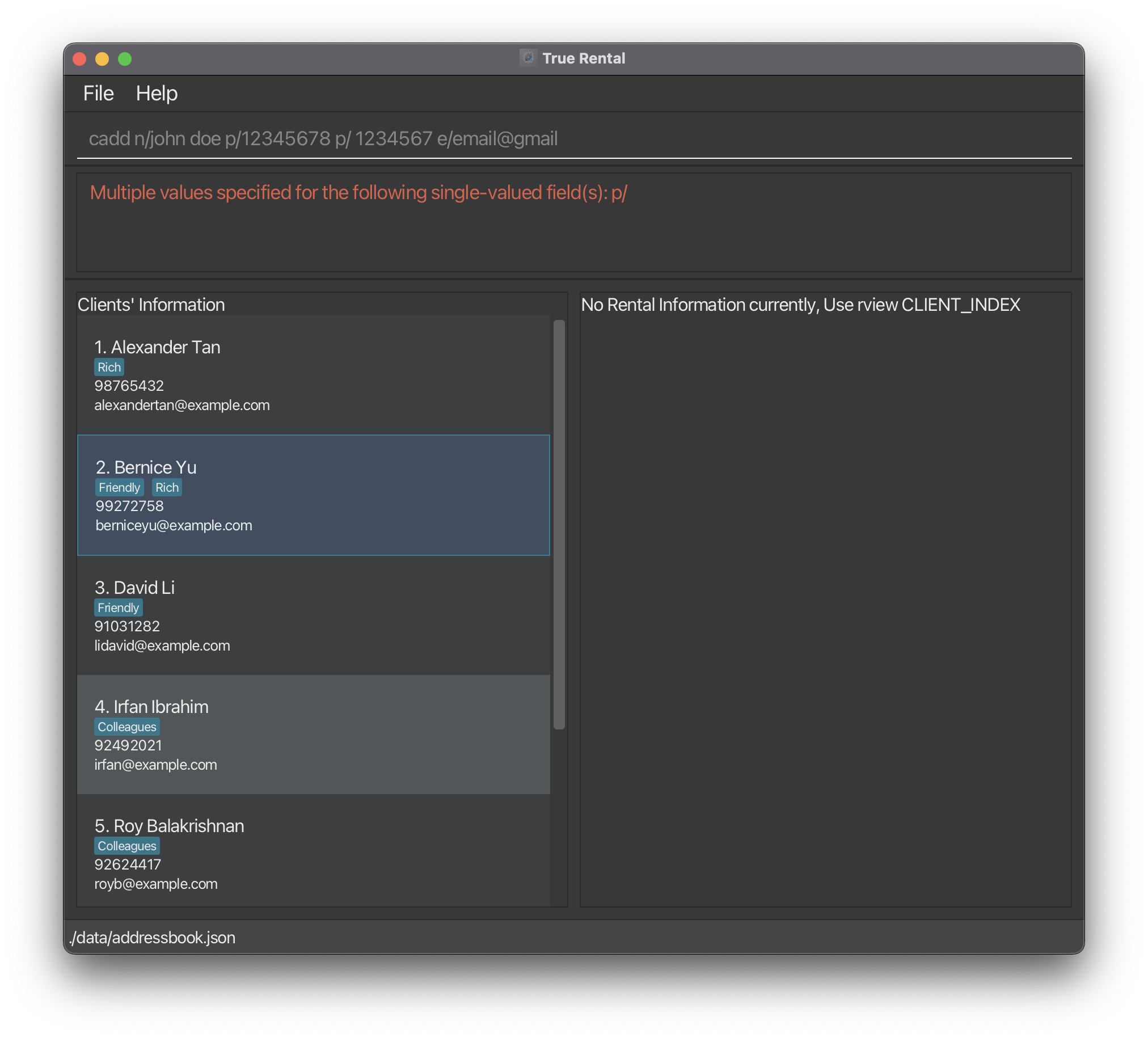View Clients' Information panel header

pyautogui.click(x=151, y=304)
